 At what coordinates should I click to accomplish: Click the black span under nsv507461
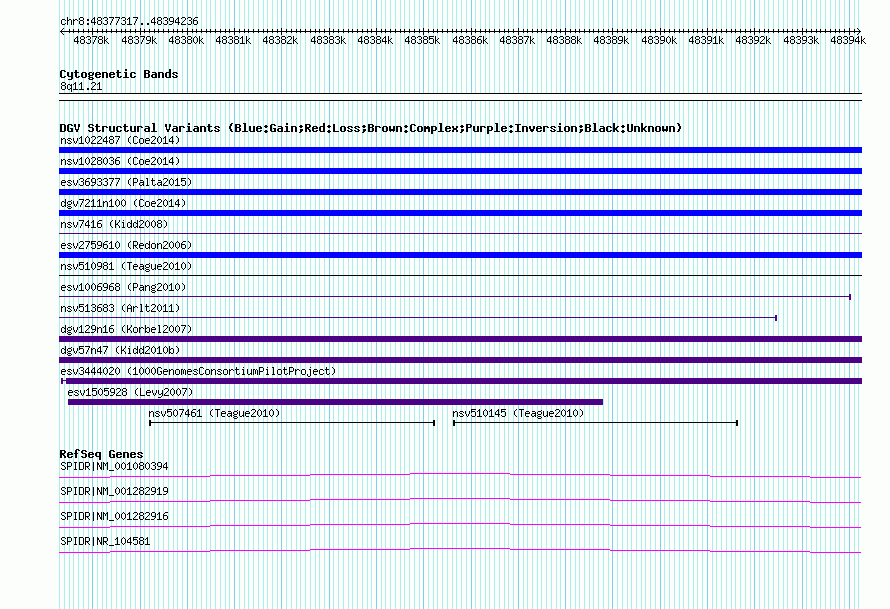292,423
